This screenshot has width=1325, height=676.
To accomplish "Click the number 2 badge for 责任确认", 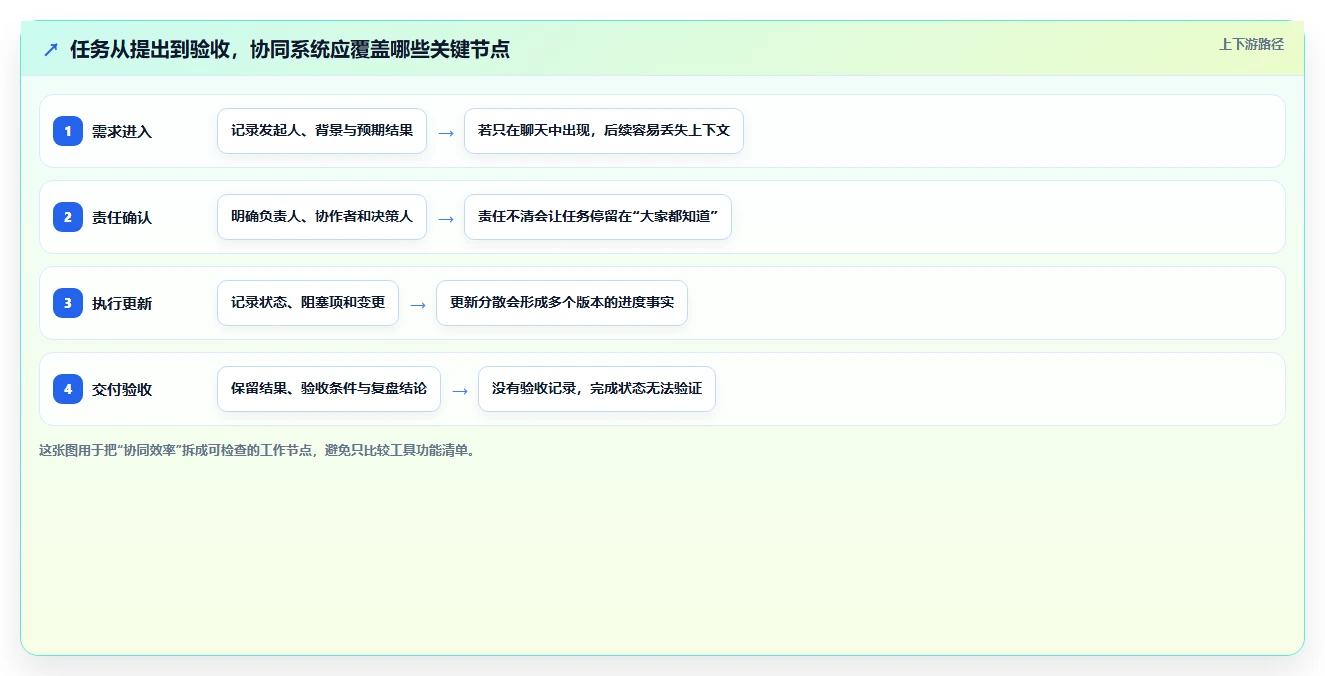I will click(x=68, y=217).
